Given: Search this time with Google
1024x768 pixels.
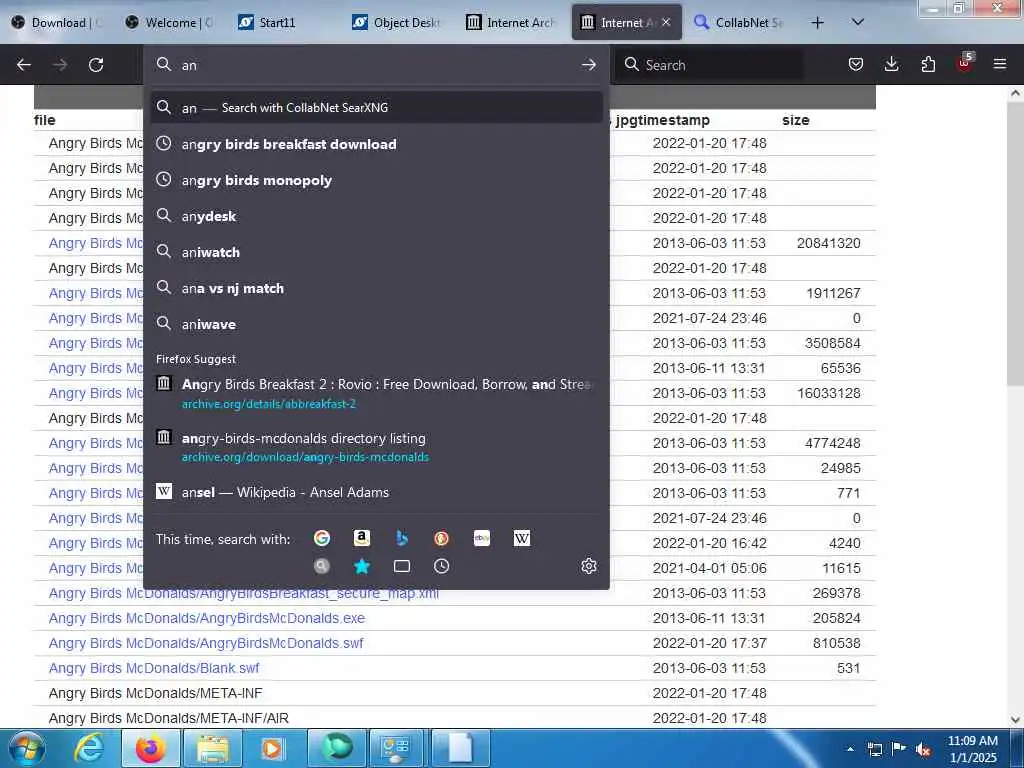Looking at the screenshot, I should [x=321, y=538].
